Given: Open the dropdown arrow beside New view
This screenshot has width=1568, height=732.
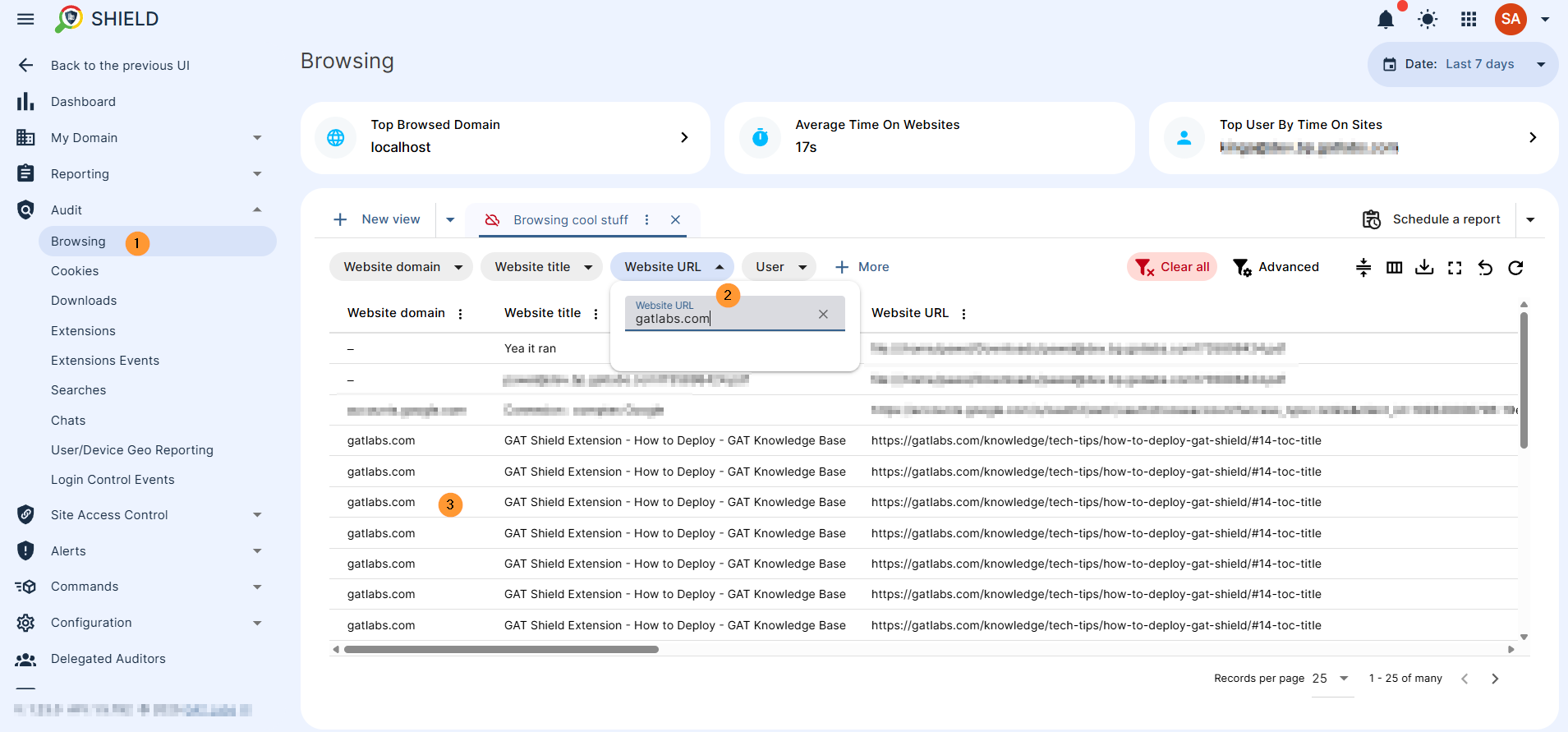Looking at the screenshot, I should coord(450,219).
